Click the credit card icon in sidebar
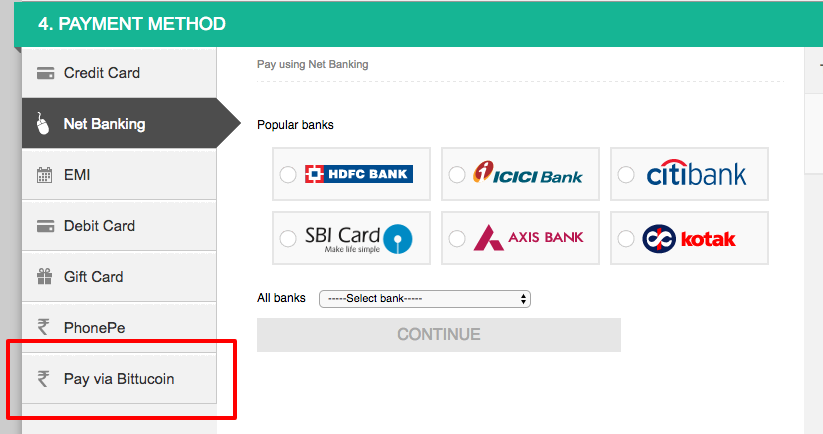Viewport: 823px width, 434px height. 45,73
